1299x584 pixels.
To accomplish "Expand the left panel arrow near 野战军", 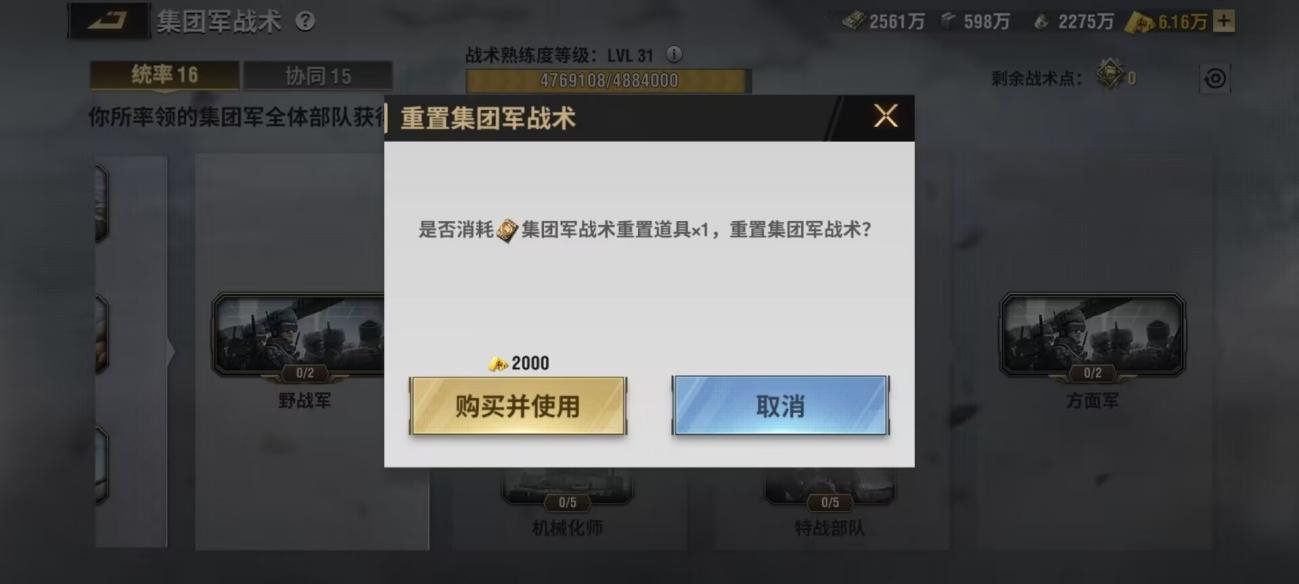I will coord(170,351).
